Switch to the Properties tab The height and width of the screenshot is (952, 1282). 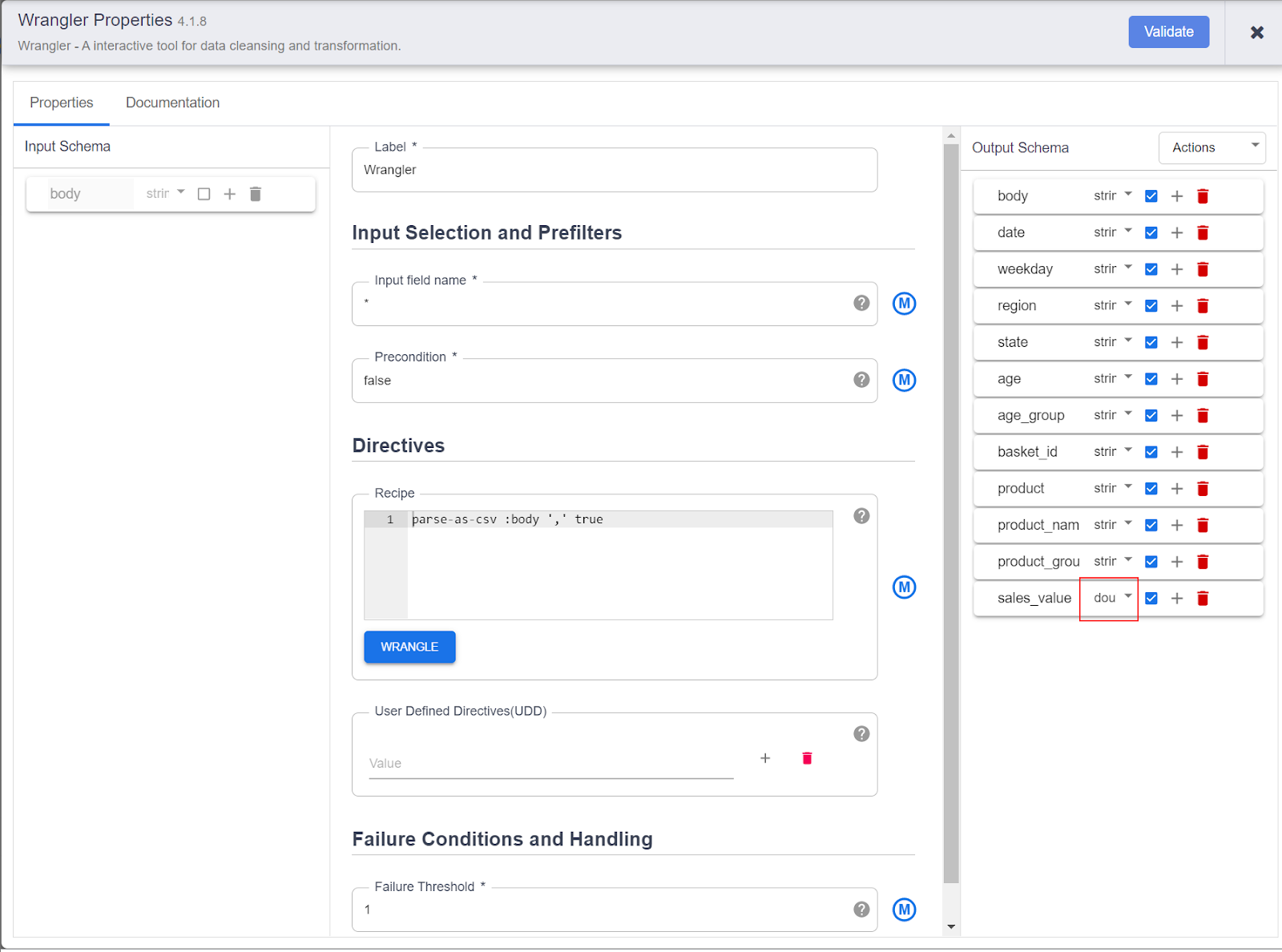coord(62,103)
